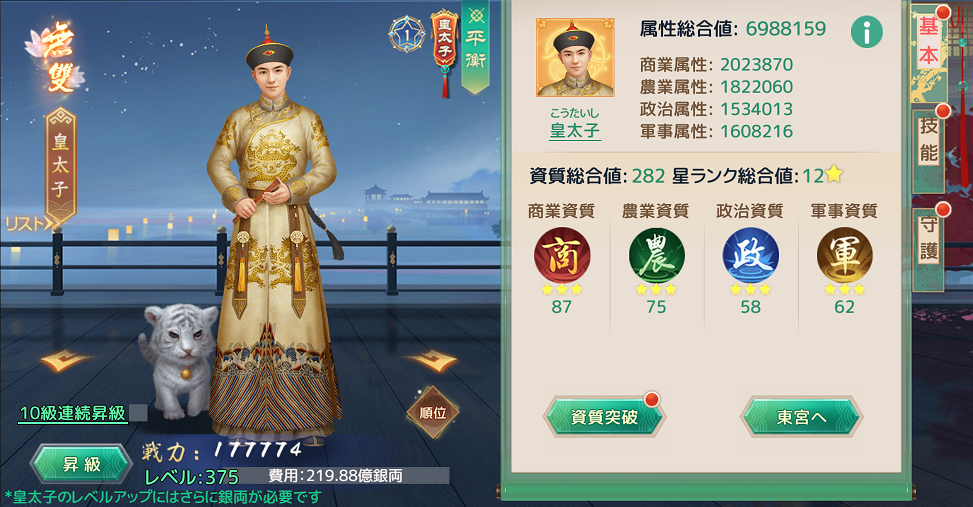Switch to the 守護 tab

929,237
